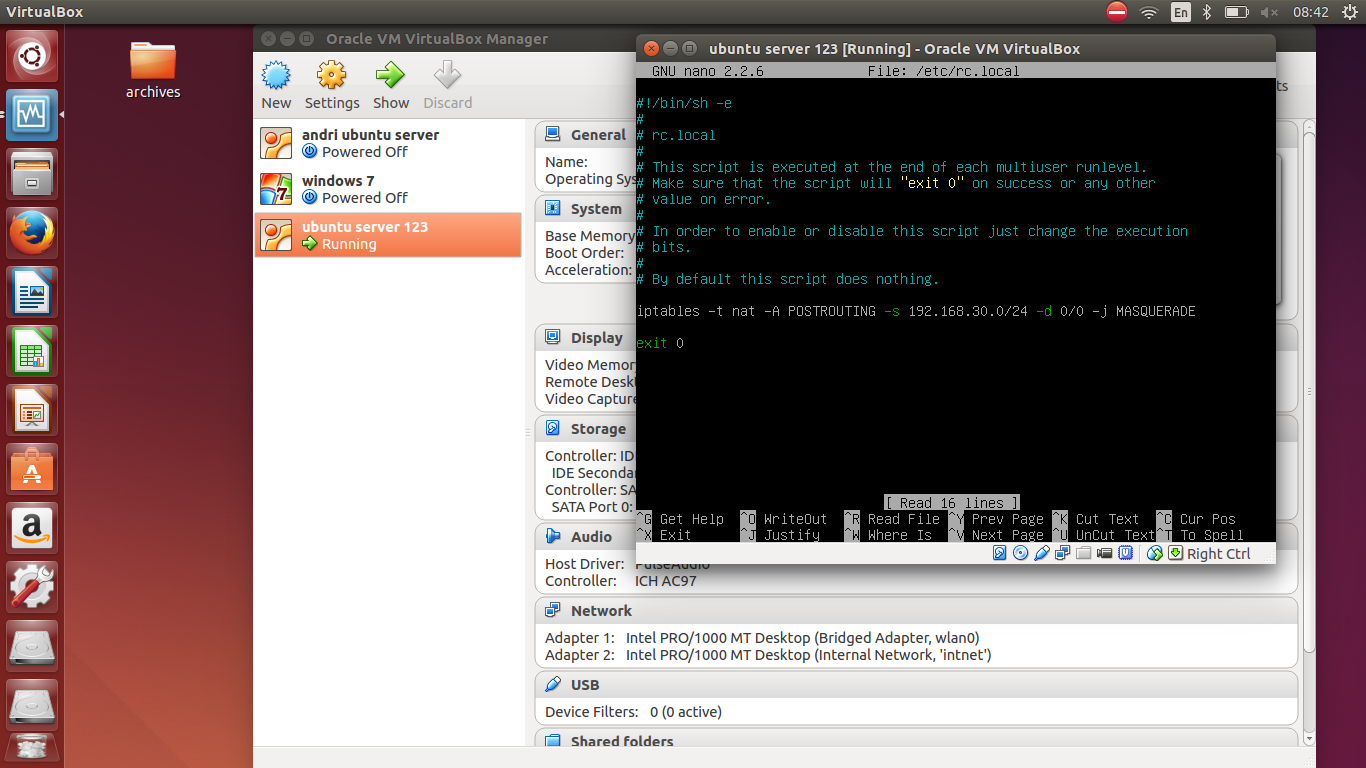
Task: Click the VirtualBox title in top panel
Action: click(45, 12)
